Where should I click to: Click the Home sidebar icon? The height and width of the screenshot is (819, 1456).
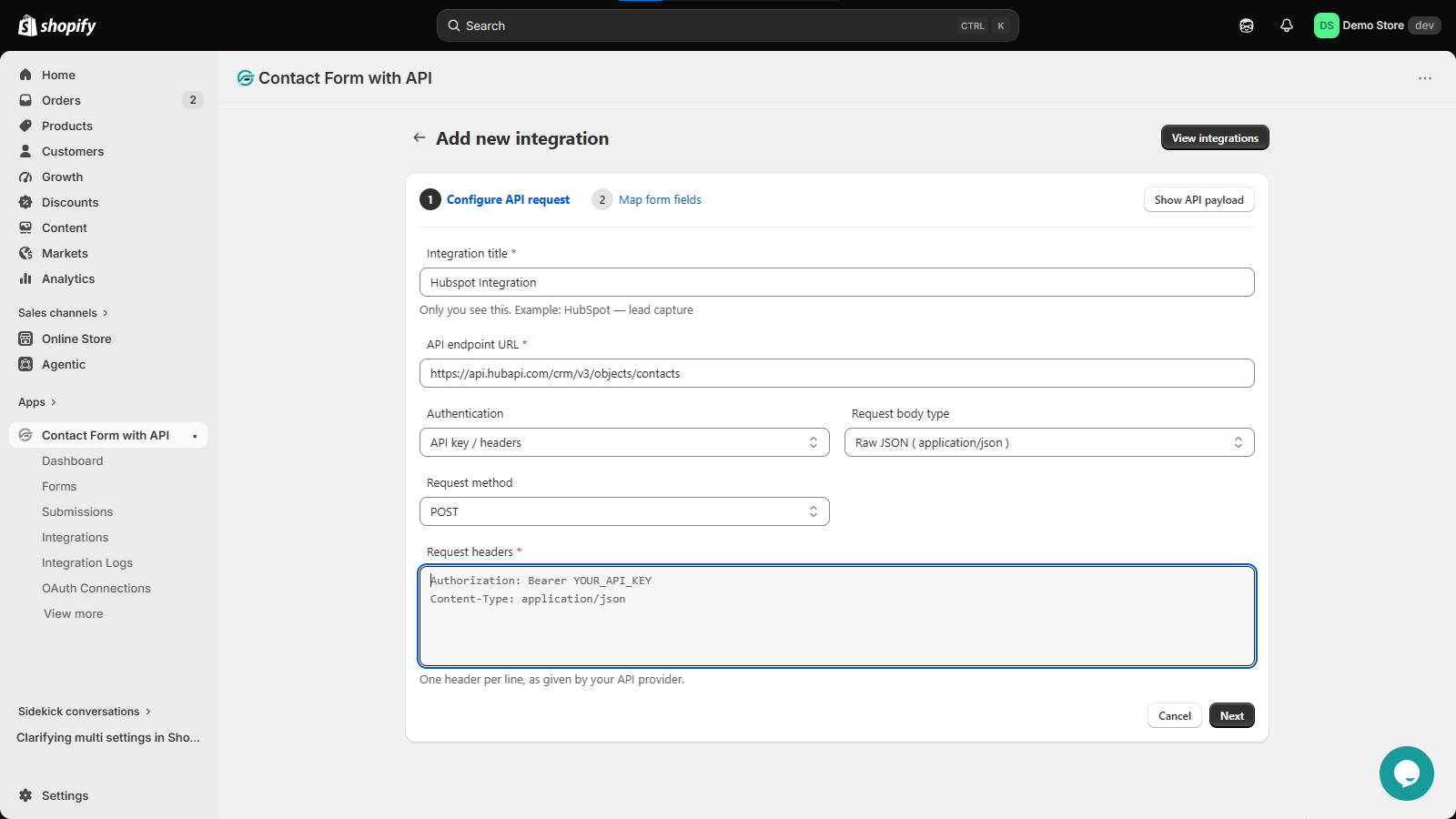click(x=25, y=75)
